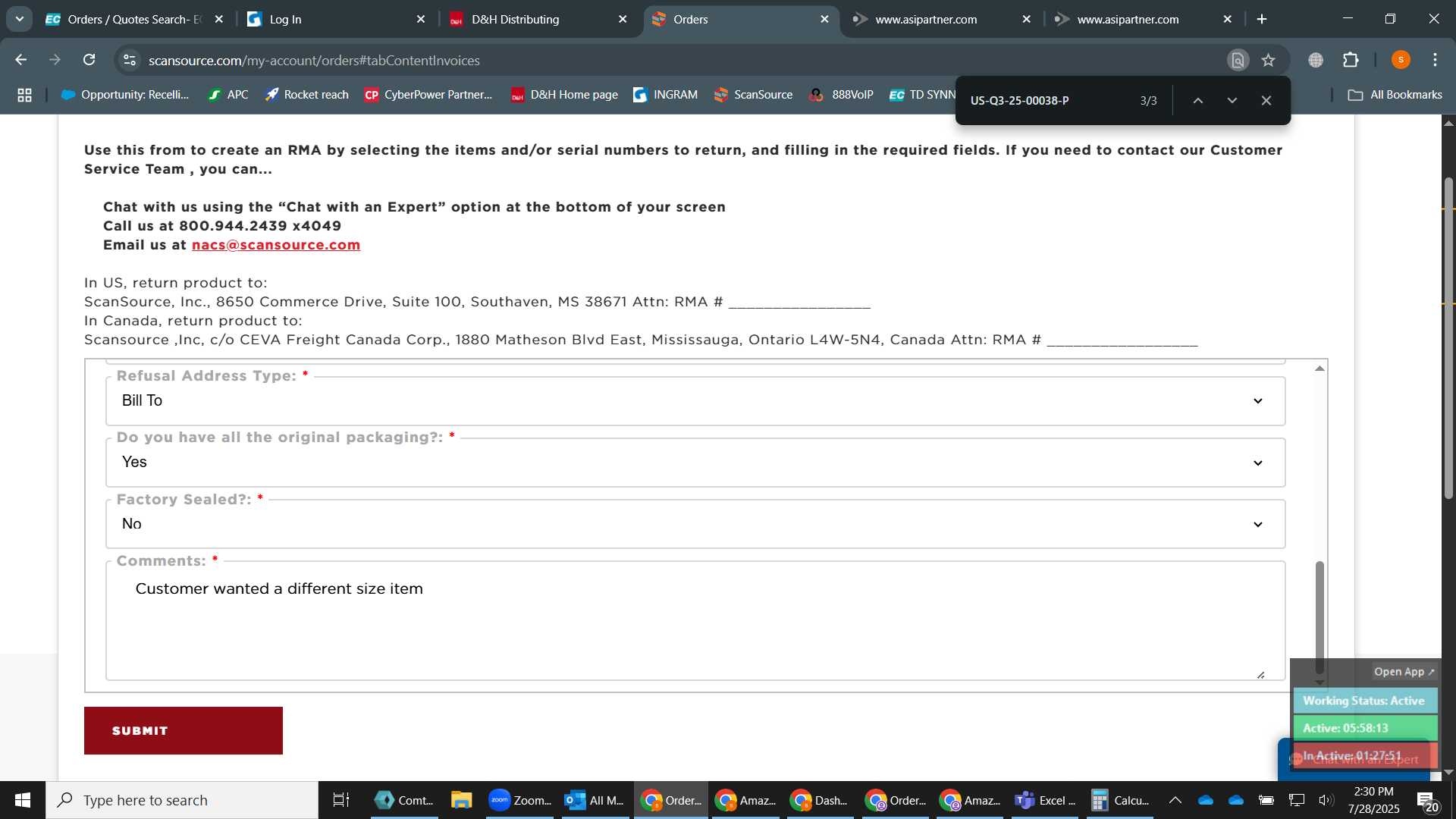Click the globe icon in toolbar
Image resolution: width=1456 pixels, height=819 pixels.
coord(1316,60)
